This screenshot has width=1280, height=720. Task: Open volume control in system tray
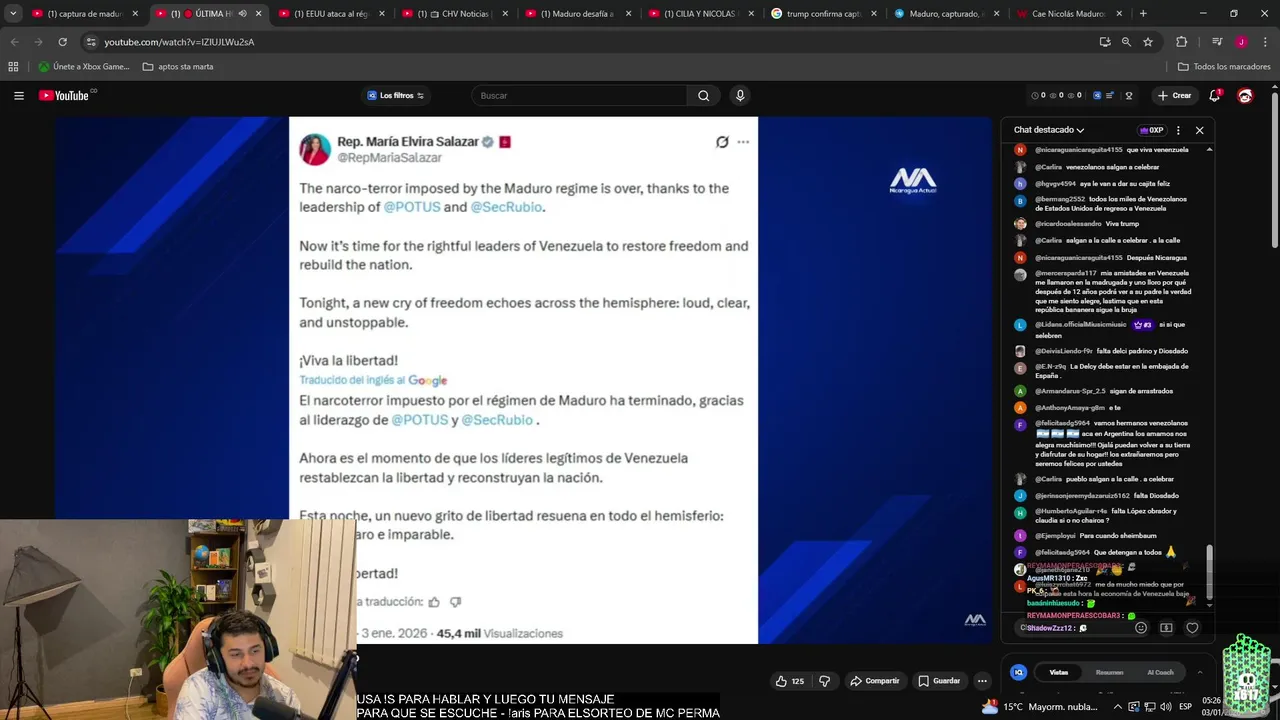point(1166,707)
